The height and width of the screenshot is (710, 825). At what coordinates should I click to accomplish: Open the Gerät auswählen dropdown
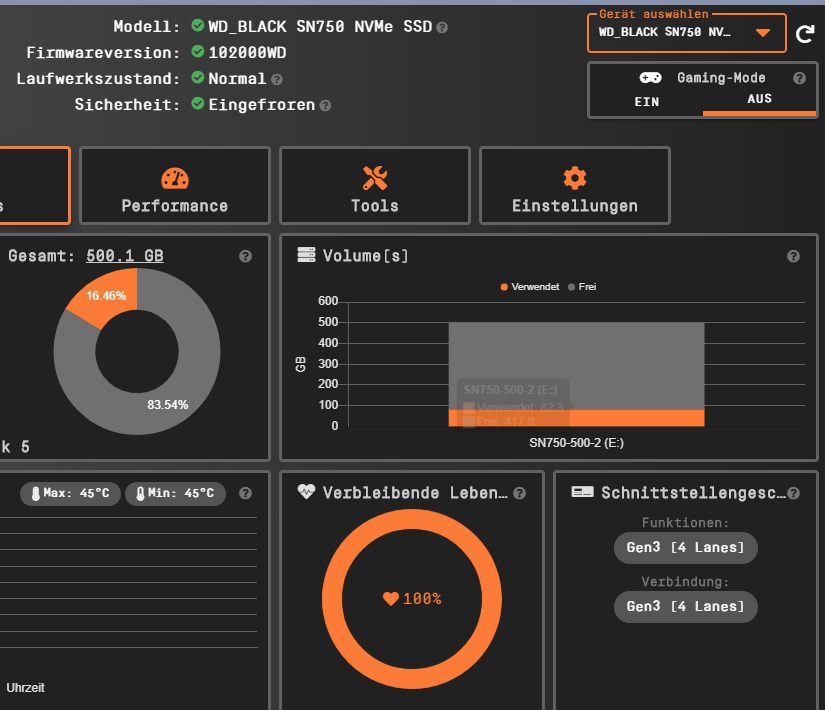(687, 33)
